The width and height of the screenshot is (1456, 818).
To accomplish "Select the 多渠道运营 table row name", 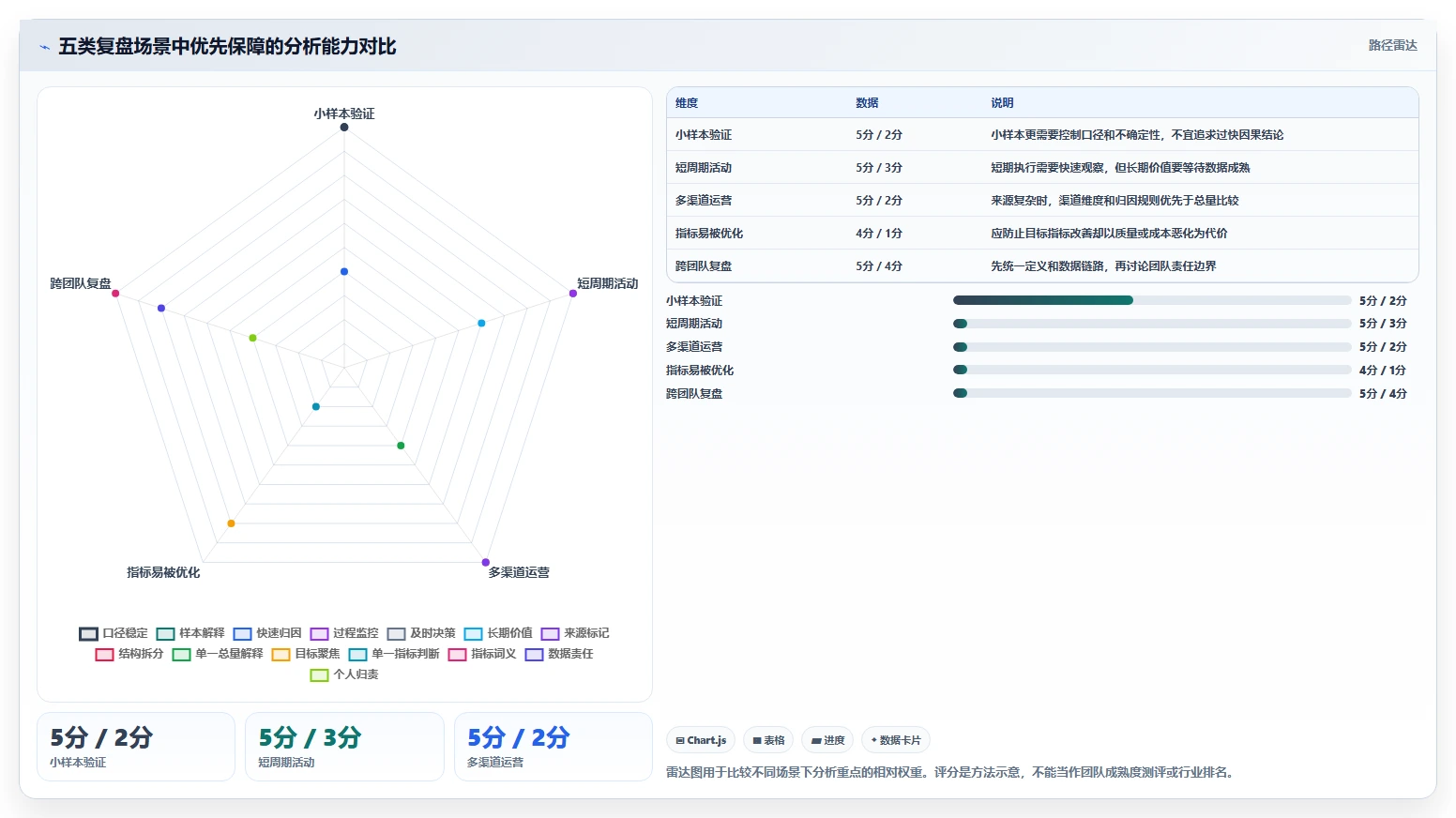I will (704, 201).
